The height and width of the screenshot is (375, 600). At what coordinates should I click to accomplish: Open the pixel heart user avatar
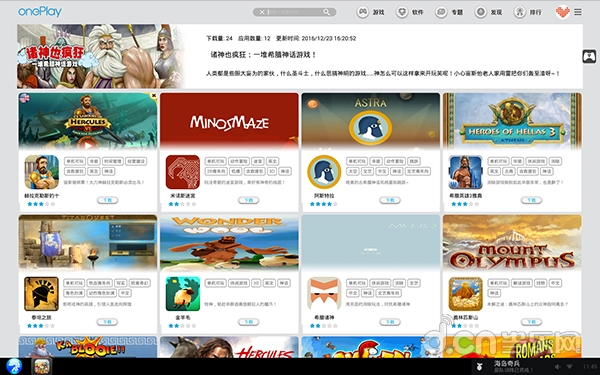(562, 12)
